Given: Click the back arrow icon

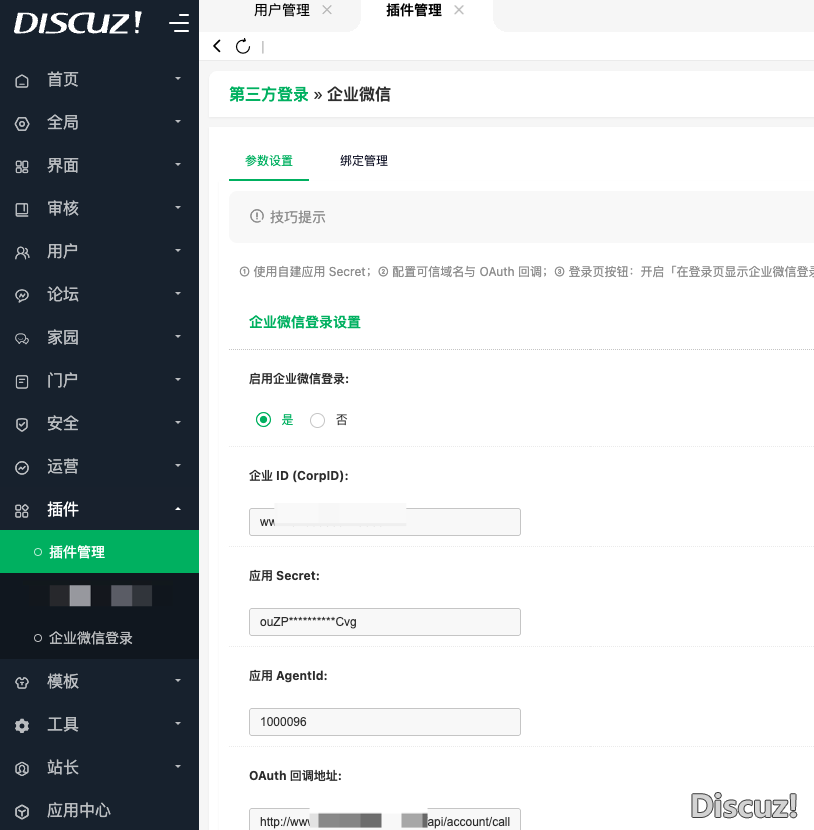Looking at the screenshot, I should [217, 46].
